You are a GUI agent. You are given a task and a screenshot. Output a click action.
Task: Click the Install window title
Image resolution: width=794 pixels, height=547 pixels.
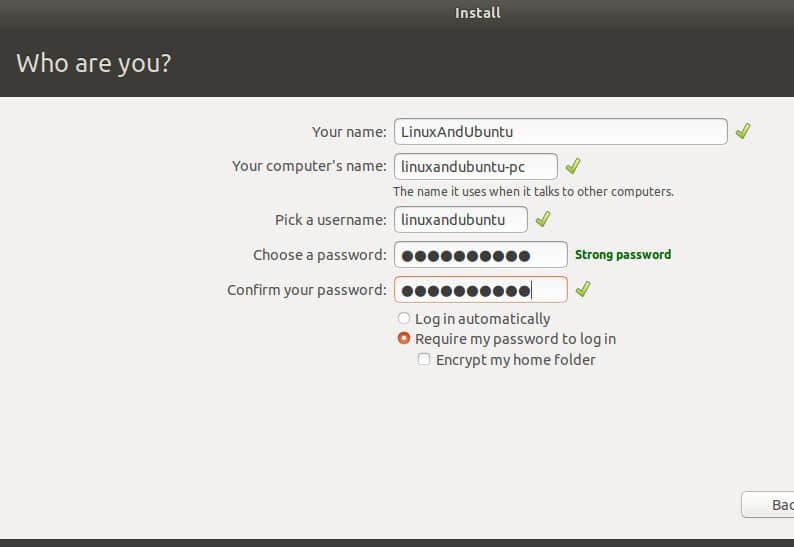click(478, 13)
